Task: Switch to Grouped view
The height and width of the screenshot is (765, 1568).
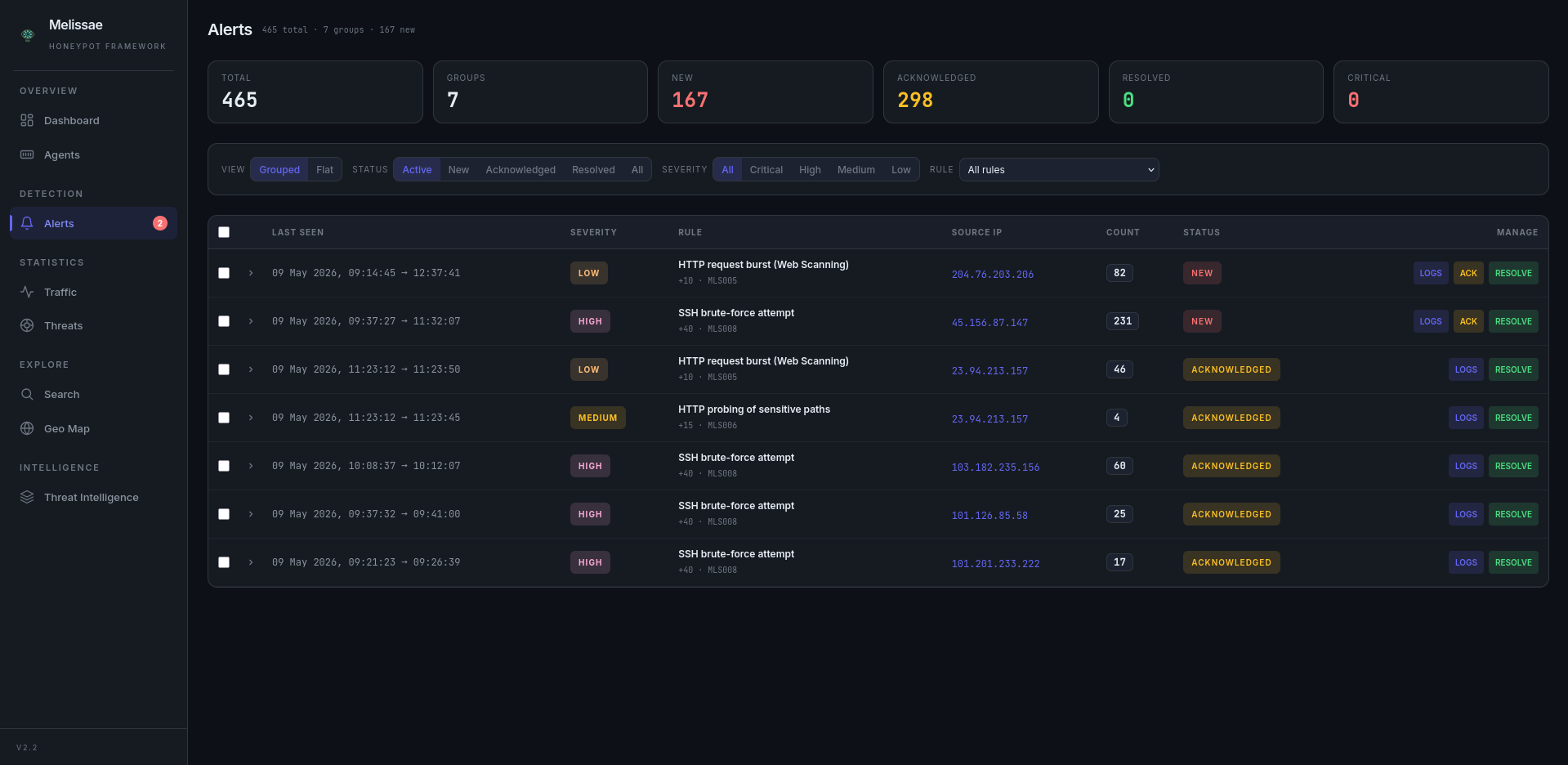Action: 279,169
